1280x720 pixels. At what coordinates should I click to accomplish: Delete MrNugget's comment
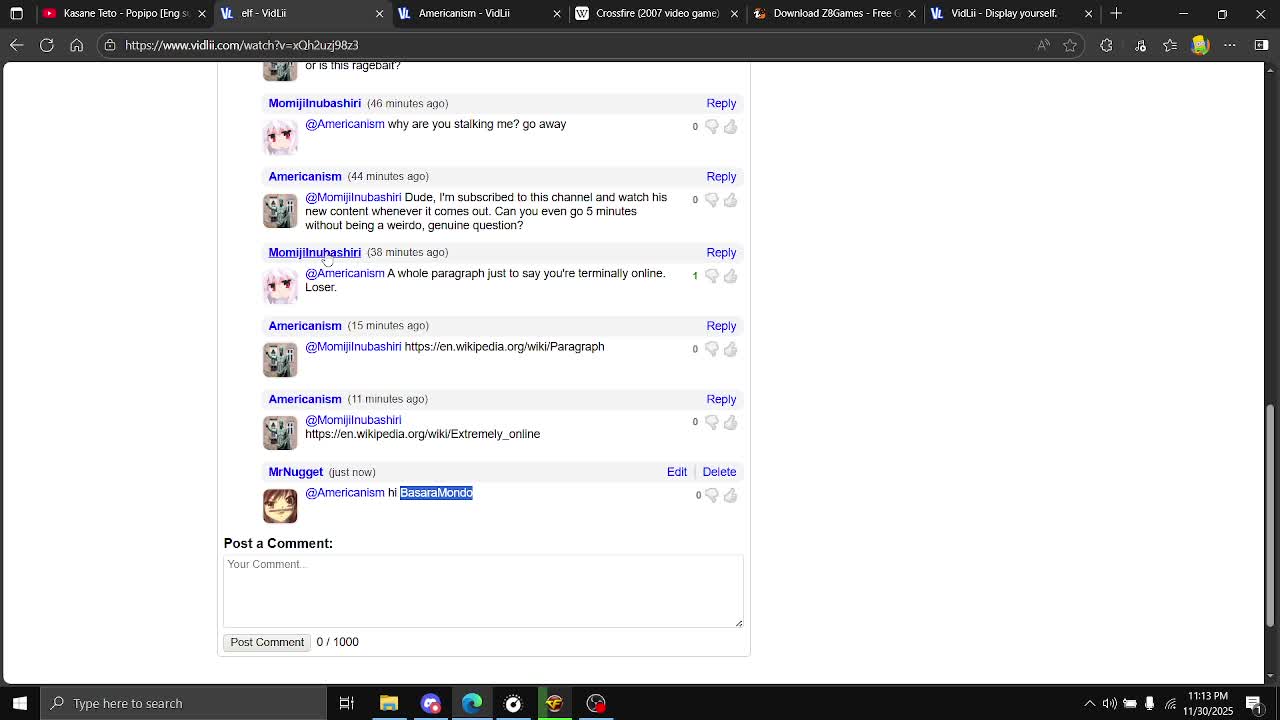point(719,471)
